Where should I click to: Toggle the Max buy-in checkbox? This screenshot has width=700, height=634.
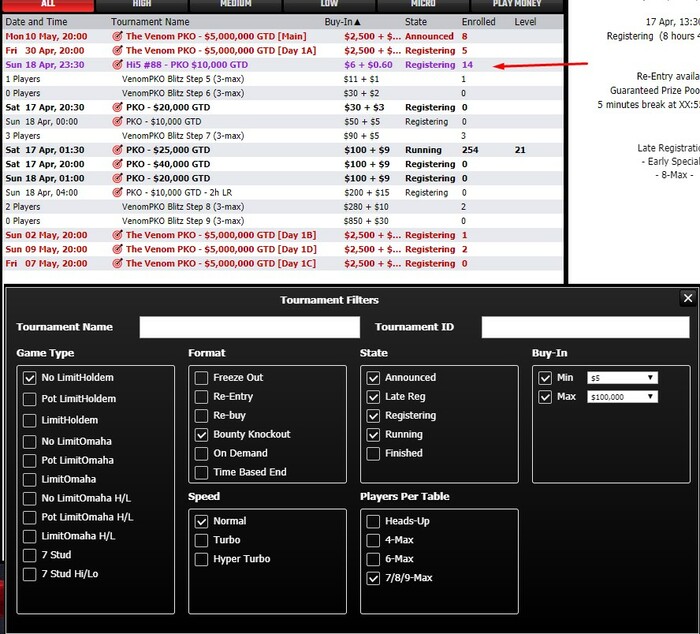[x=545, y=396]
